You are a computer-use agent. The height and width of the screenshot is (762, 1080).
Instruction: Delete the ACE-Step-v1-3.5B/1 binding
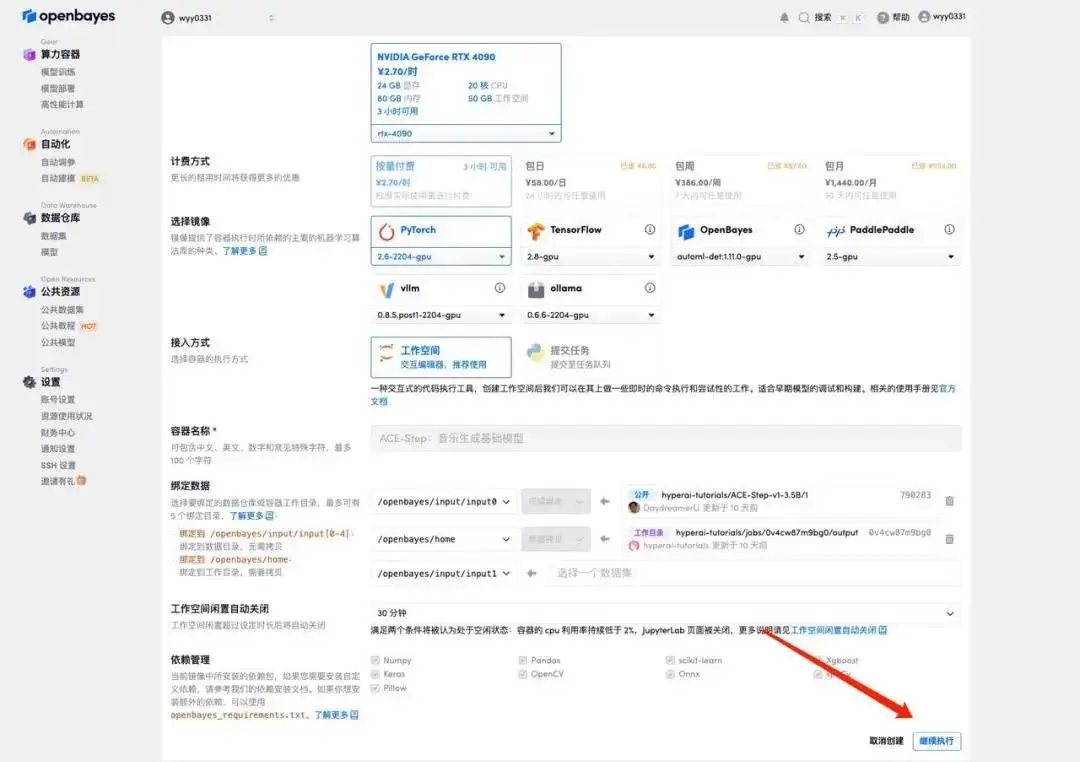949,501
